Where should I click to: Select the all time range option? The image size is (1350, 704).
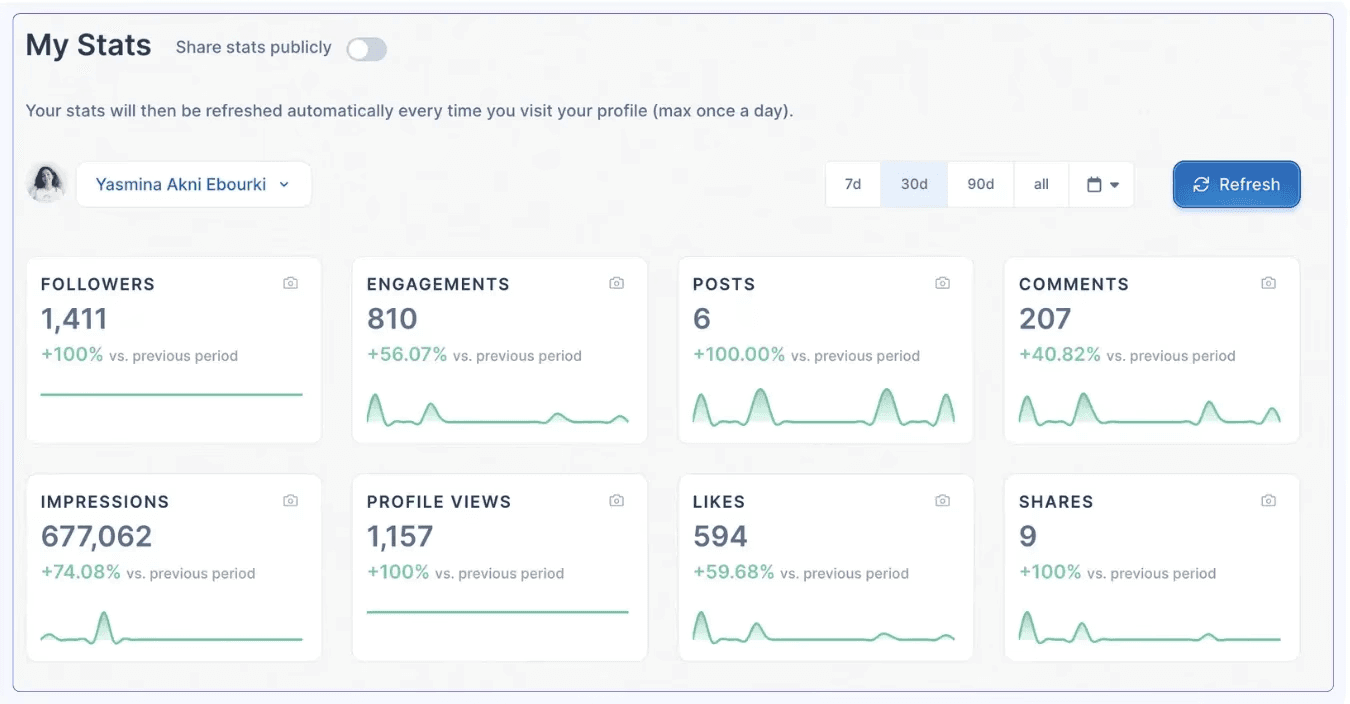pyautogui.click(x=1041, y=184)
